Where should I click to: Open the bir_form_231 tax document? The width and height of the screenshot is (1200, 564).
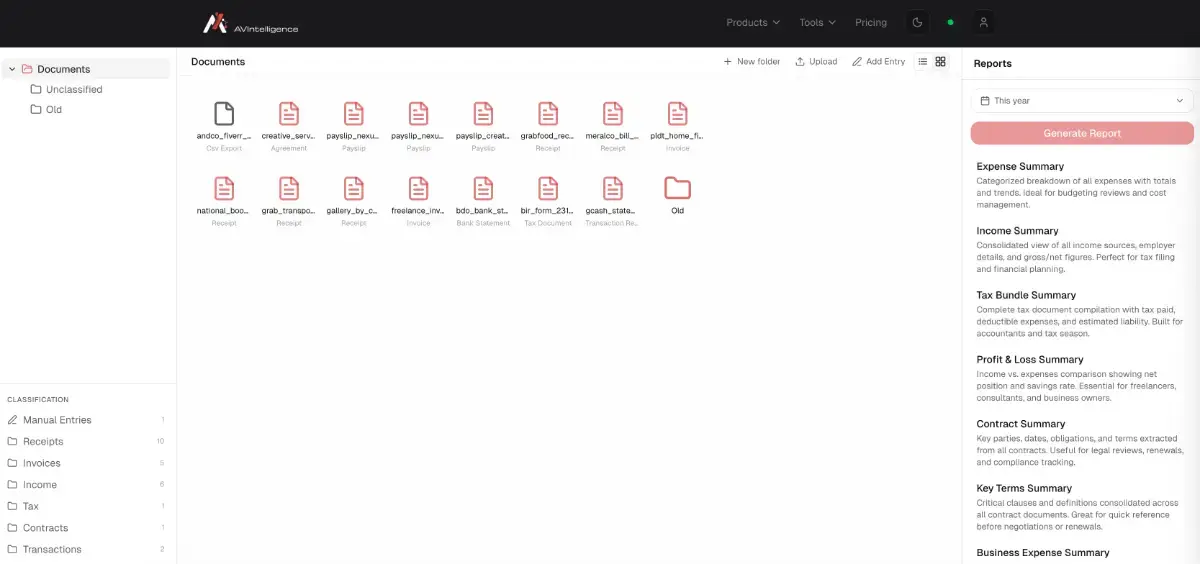click(548, 200)
